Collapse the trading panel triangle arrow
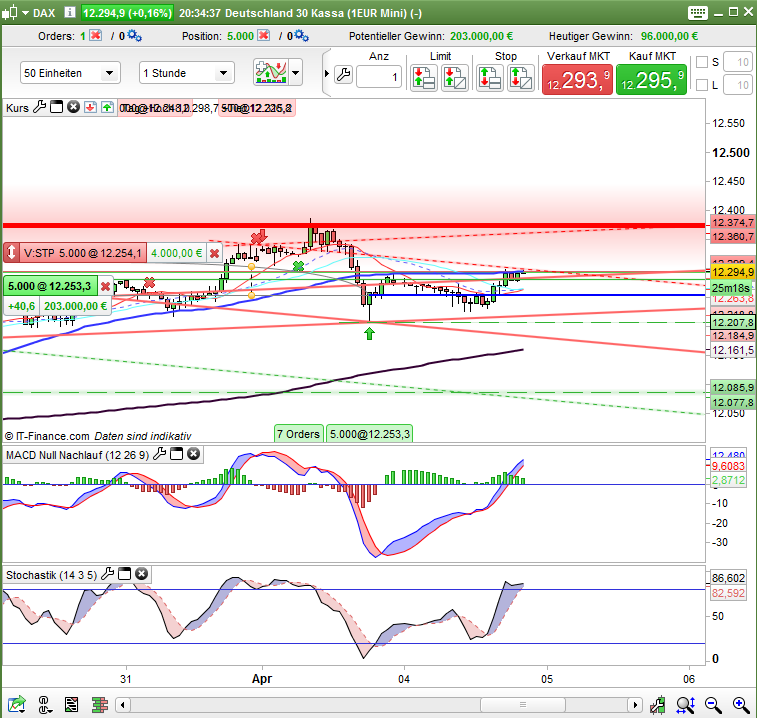The width and height of the screenshot is (757, 718). [x=327, y=74]
